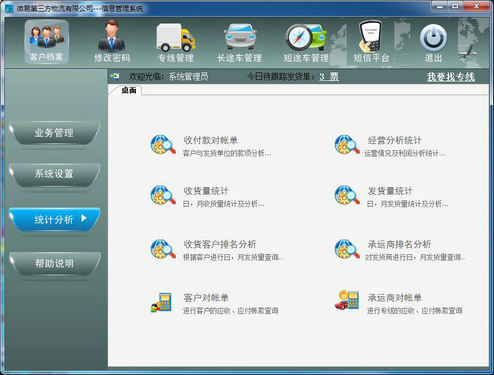Screen dimensions: 494x375
Task: Click the 经营分析统计 globe icon
Action: pos(347,145)
